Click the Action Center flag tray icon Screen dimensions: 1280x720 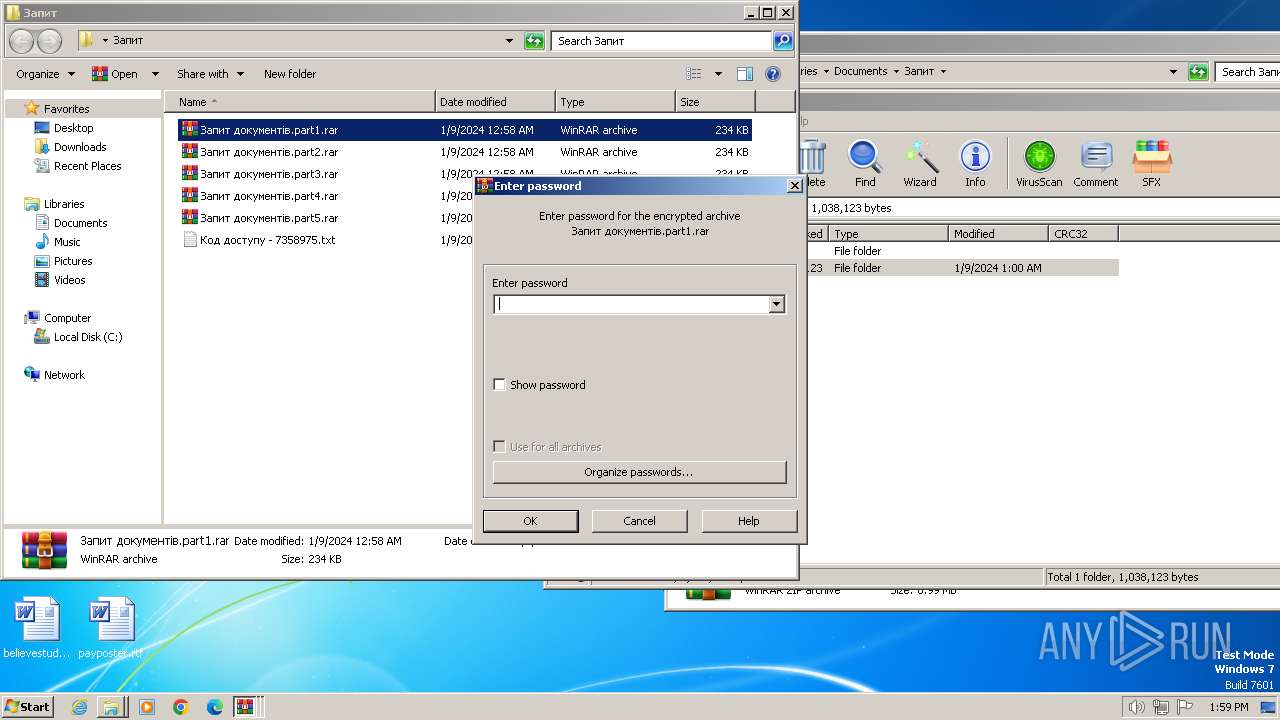coord(1183,707)
